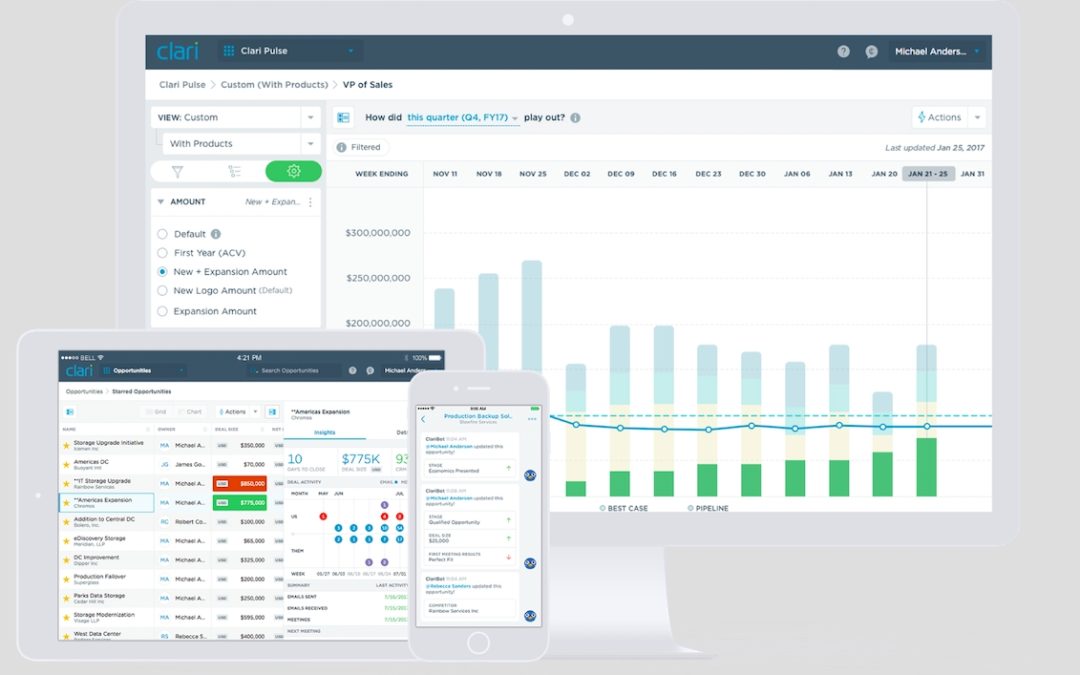This screenshot has height=675, width=1080.
Task: Click the green $775,000 deal size cell
Action: (x=240, y=503)
